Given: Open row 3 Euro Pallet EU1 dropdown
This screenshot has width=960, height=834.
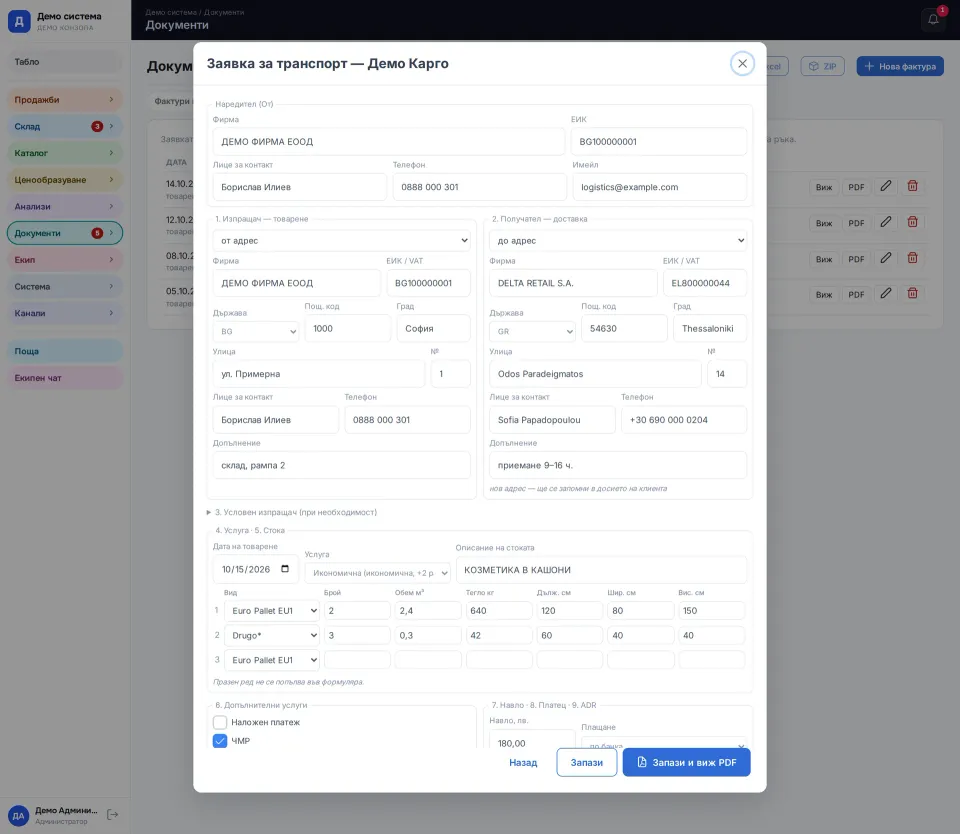Looking at the screenshot, I should 272,660.
